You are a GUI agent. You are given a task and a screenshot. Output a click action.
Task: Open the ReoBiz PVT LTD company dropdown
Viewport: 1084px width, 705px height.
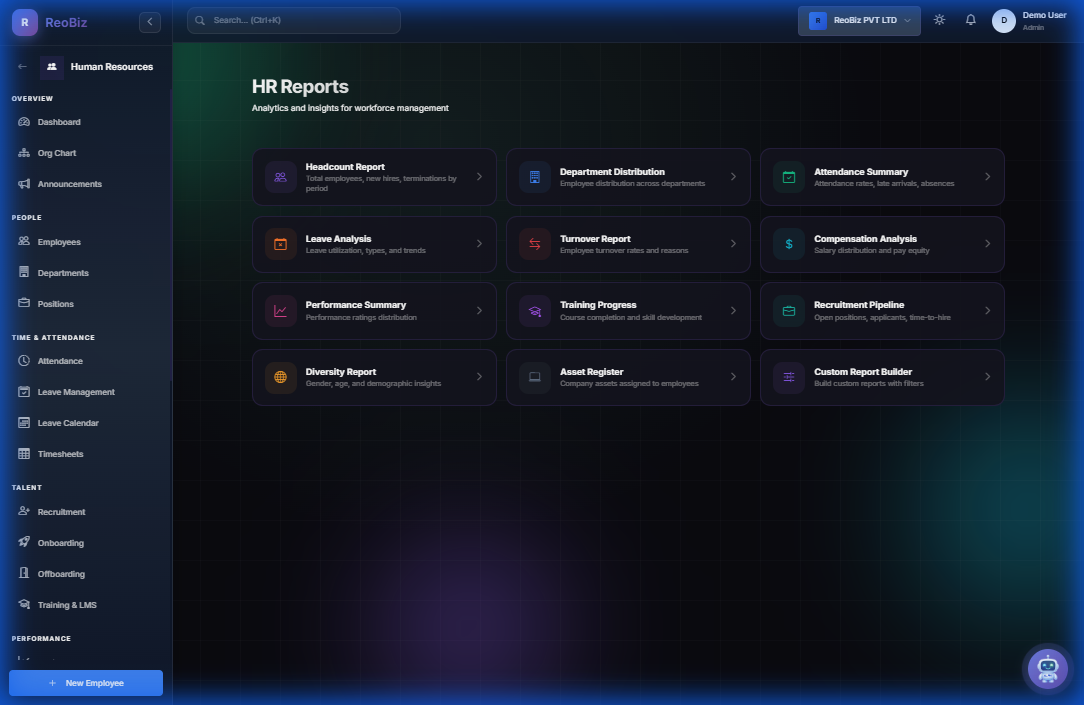[858, 20]
